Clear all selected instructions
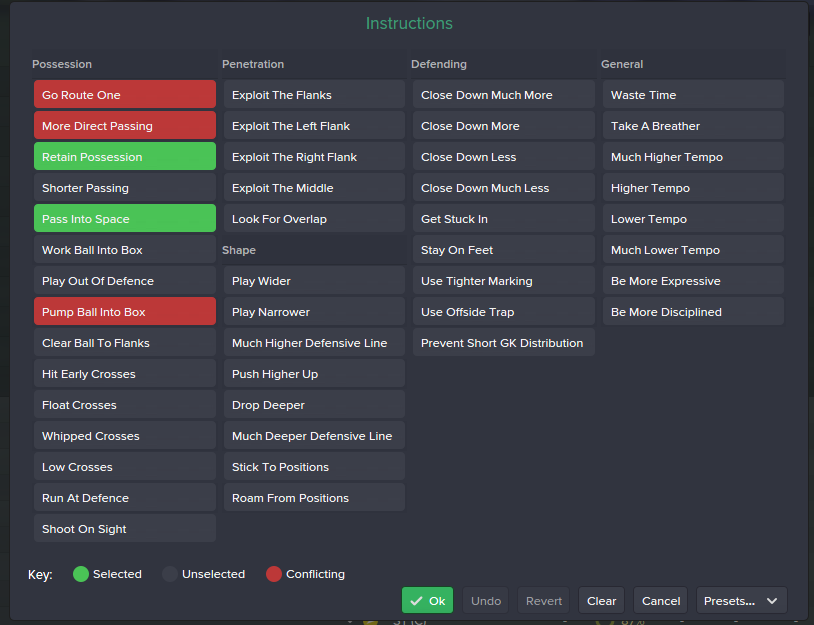Viewport: 814px width, 625px height. pos(601,601)
